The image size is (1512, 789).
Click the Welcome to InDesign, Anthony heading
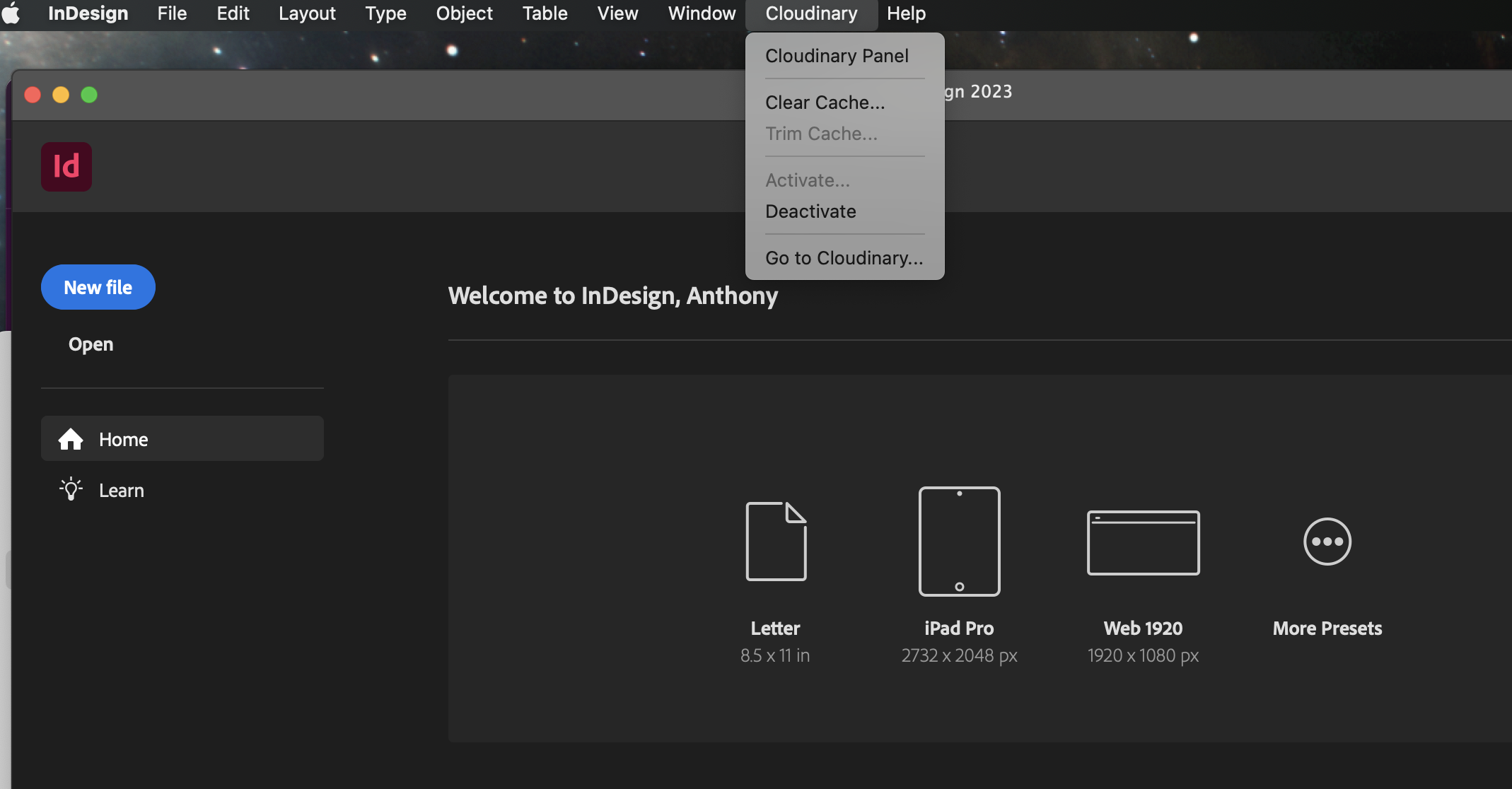613,296
